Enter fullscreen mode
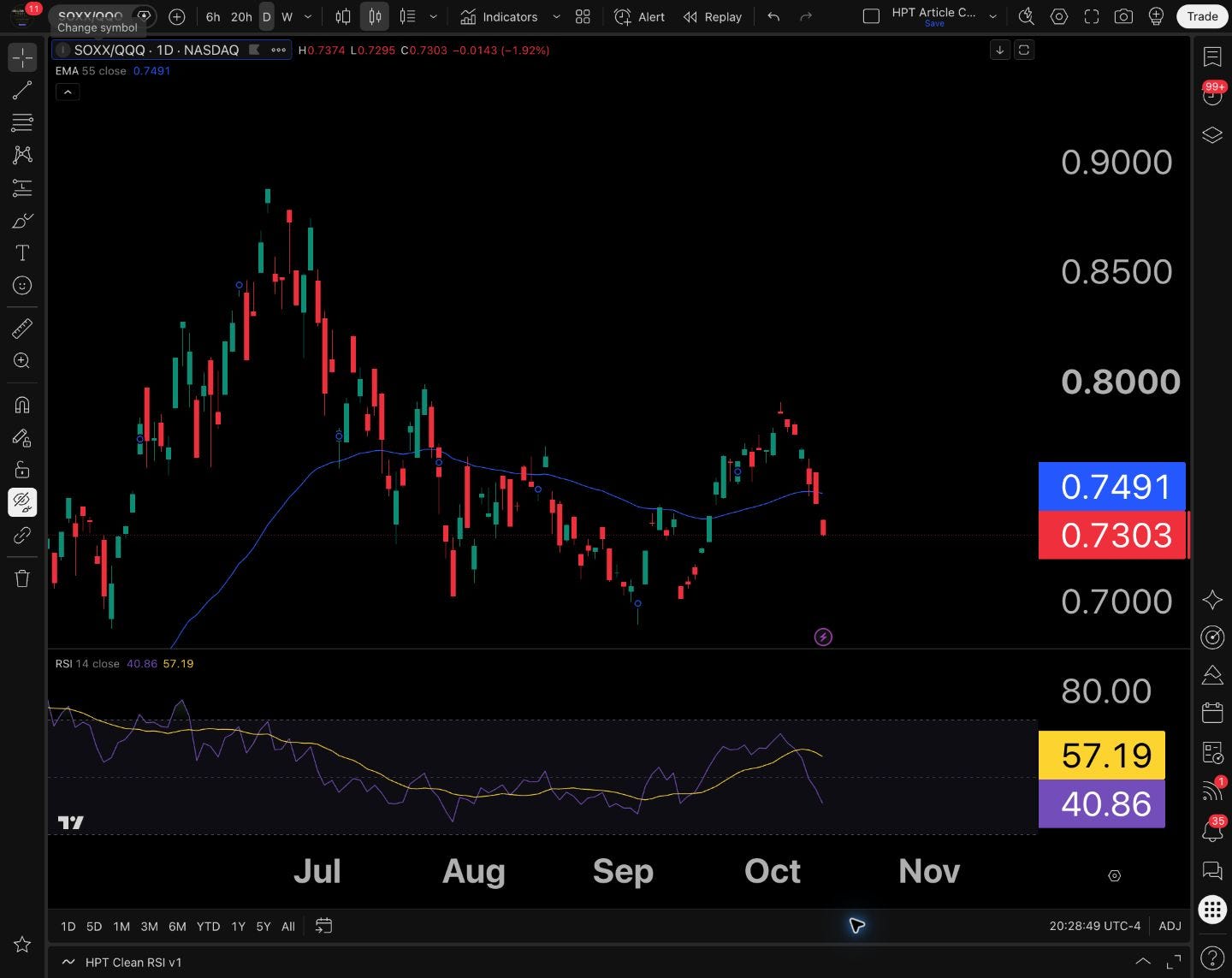 pyautogui.click(x=1092, y=16)
